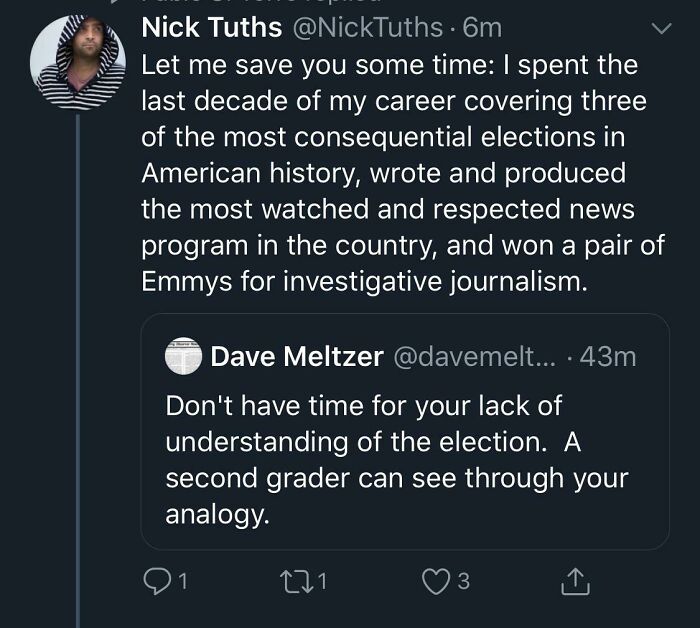Click Dave Meltzer's small avatar
Screen dimensions: 700x628
coord(184,357)
